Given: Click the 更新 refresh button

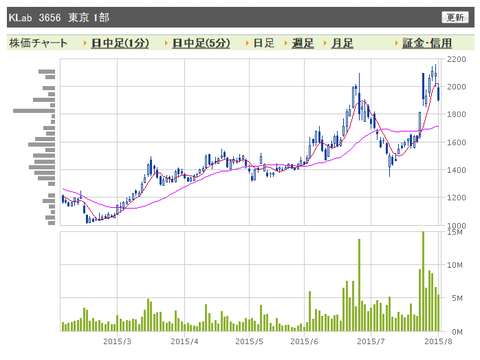Looking at the screenshot, I should click(455, 17).
